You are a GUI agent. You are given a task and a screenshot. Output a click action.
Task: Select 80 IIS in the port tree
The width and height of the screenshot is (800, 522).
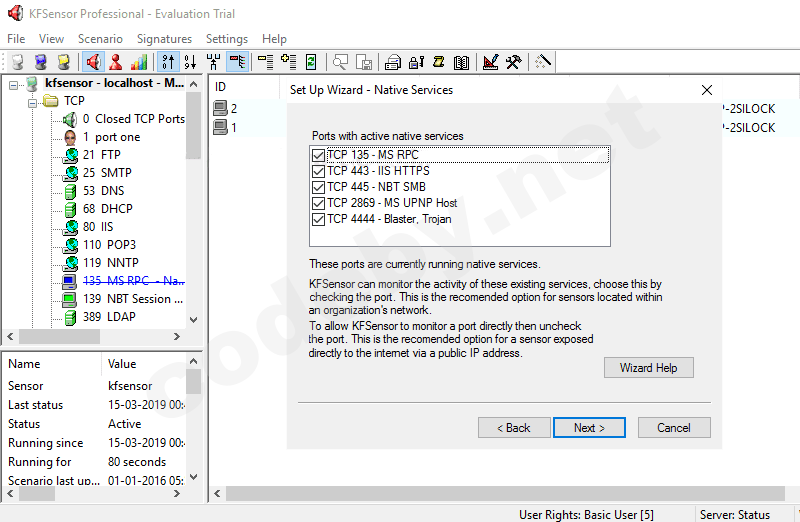coord(98,227)
